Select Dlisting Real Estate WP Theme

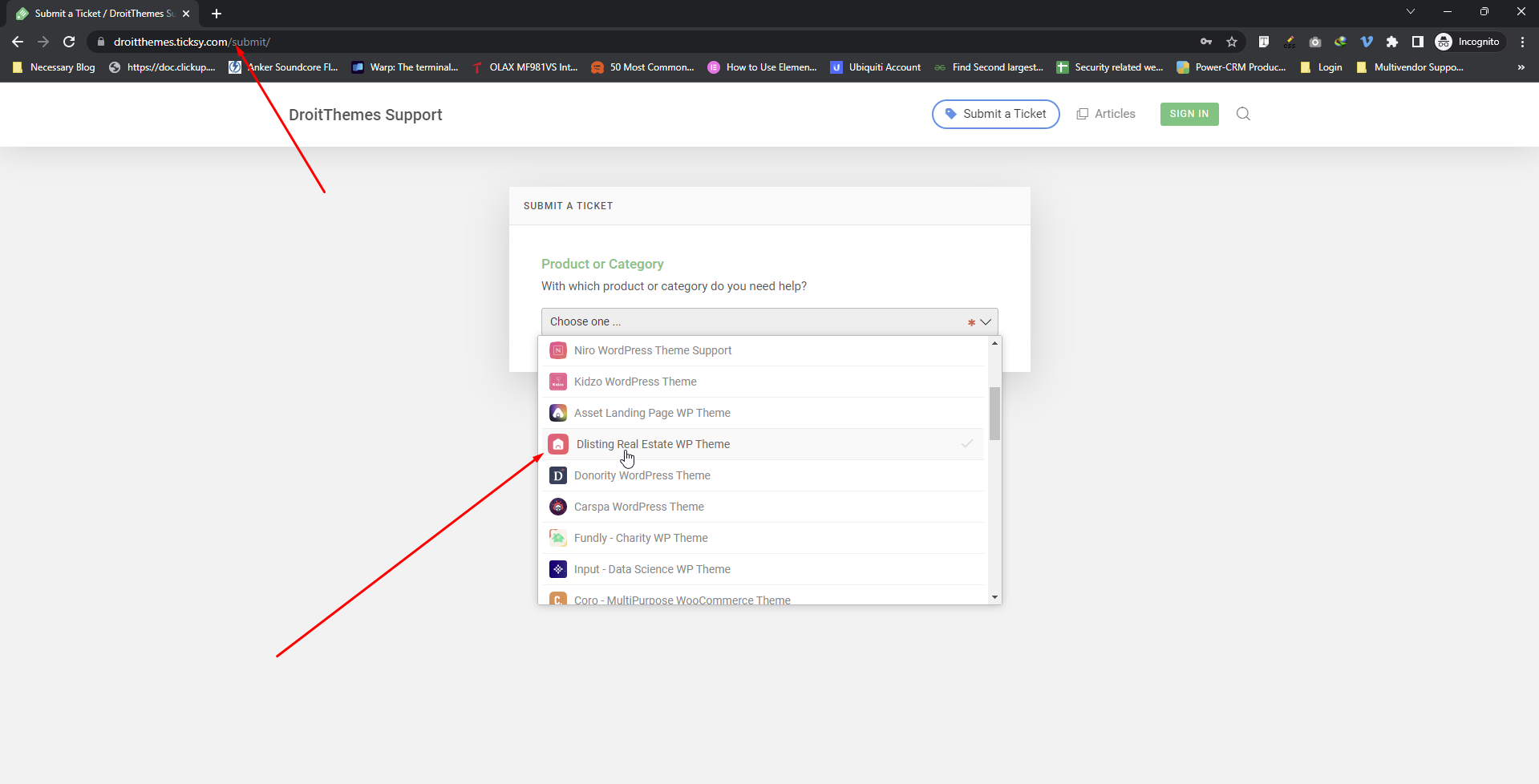[x=763, y=444]
